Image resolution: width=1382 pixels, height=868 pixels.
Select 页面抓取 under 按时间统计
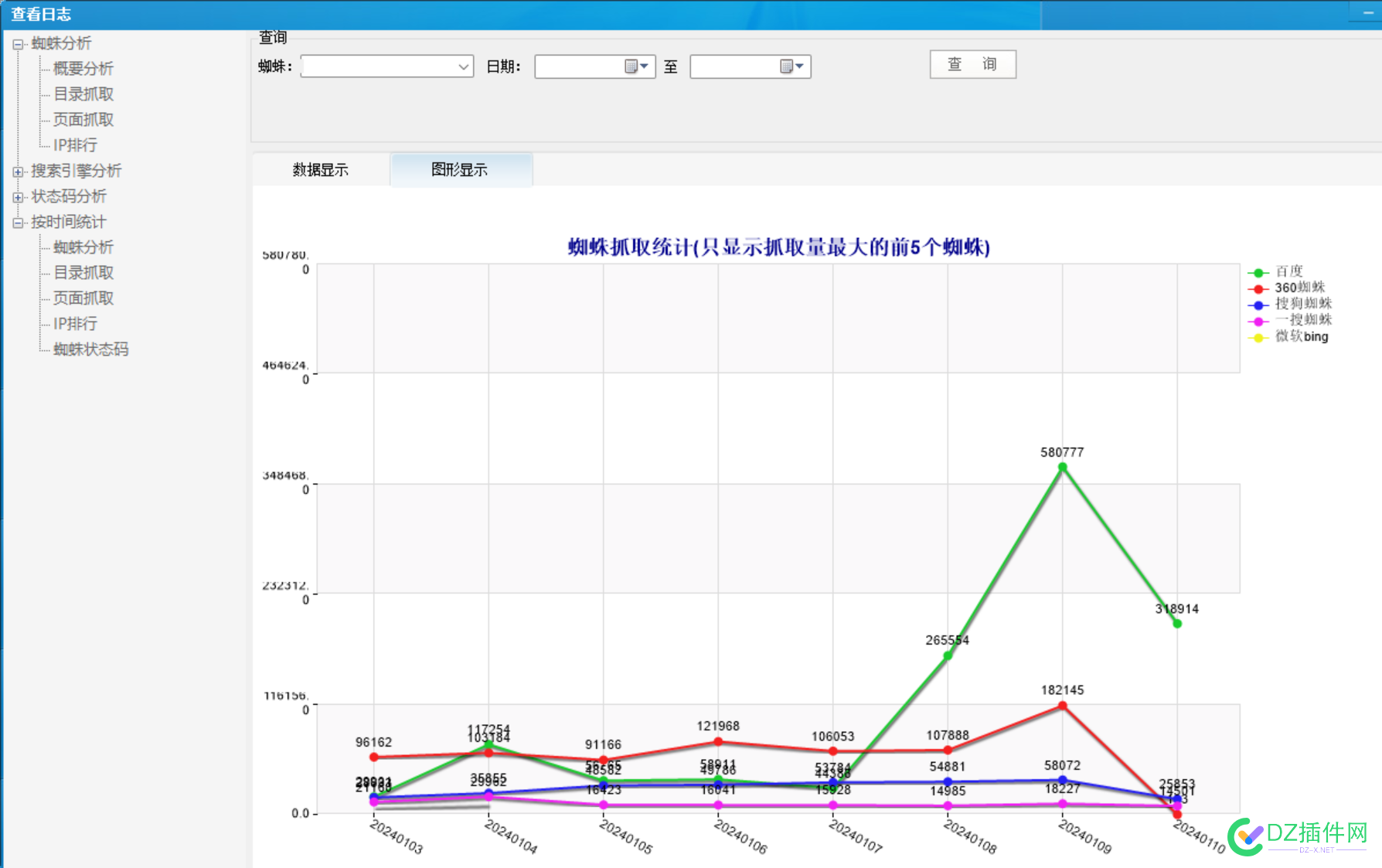point(83,298)
